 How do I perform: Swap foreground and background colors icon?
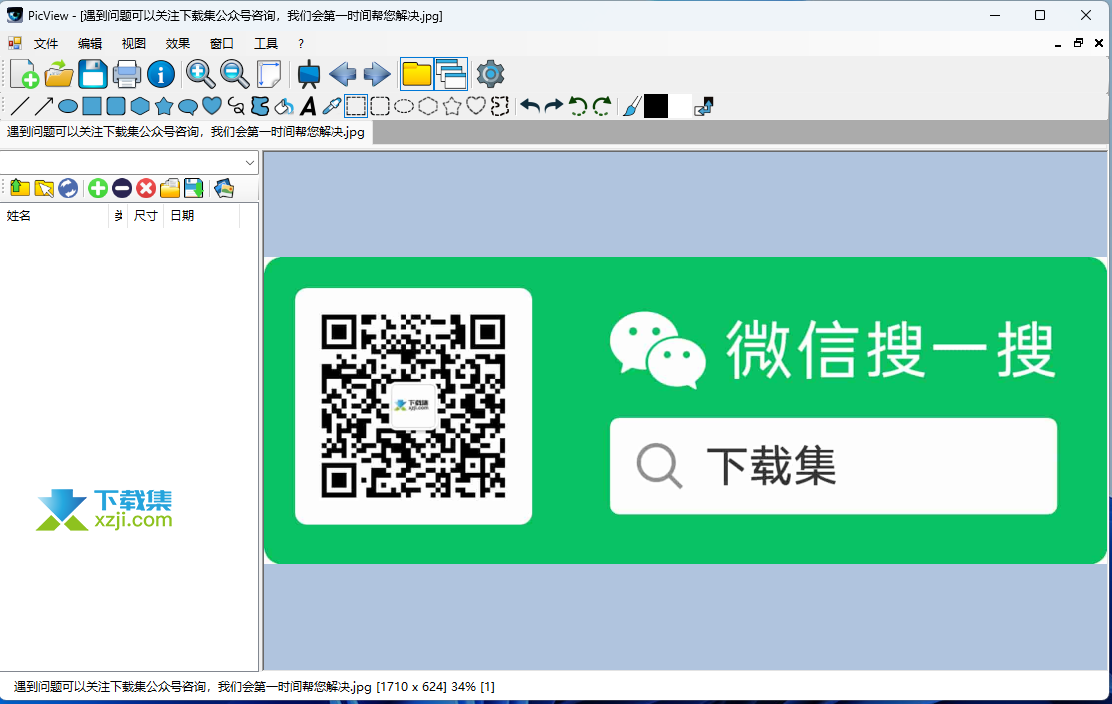(704, 106)
